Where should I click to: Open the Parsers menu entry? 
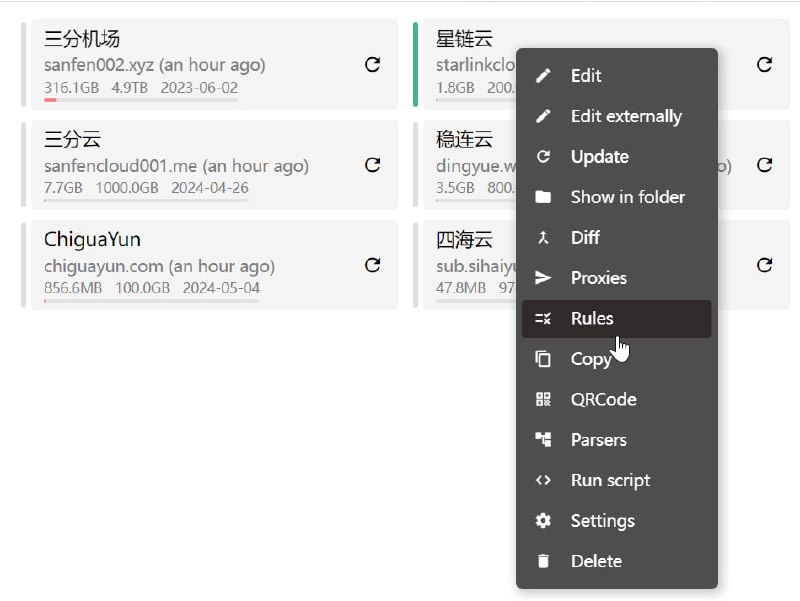click(600, 439)
